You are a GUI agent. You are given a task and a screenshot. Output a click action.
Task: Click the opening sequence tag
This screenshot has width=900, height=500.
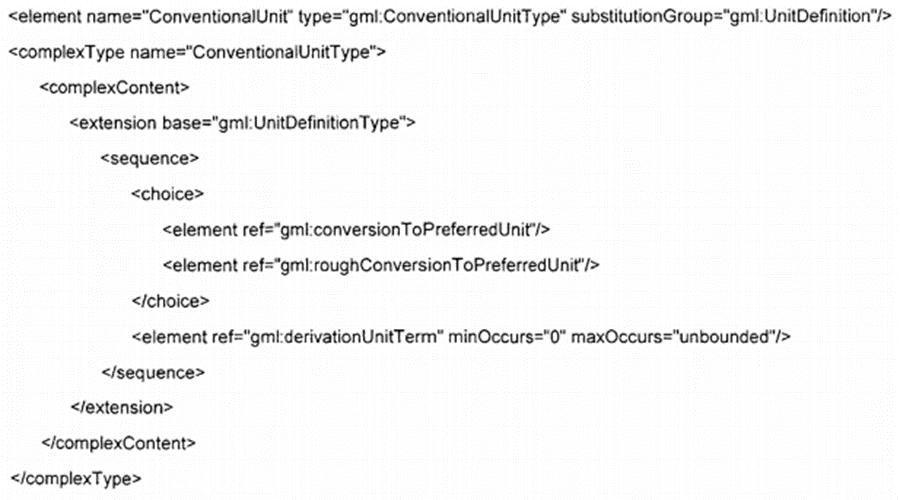click(150, 158)
